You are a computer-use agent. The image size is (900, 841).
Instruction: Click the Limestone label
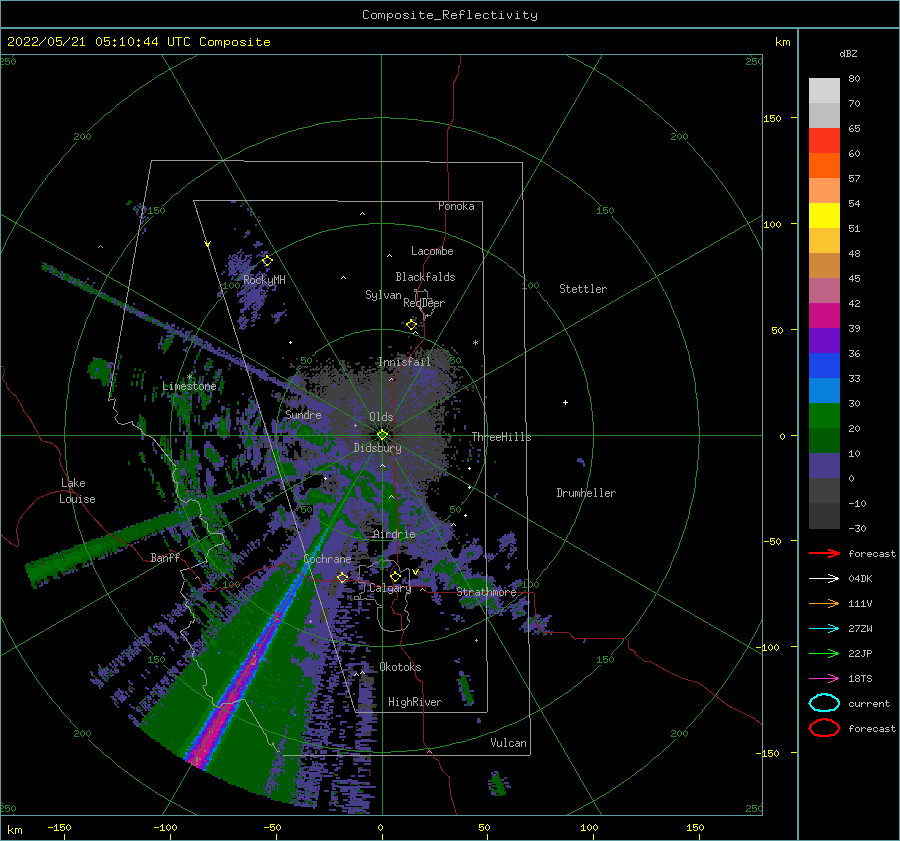[189, 386]
